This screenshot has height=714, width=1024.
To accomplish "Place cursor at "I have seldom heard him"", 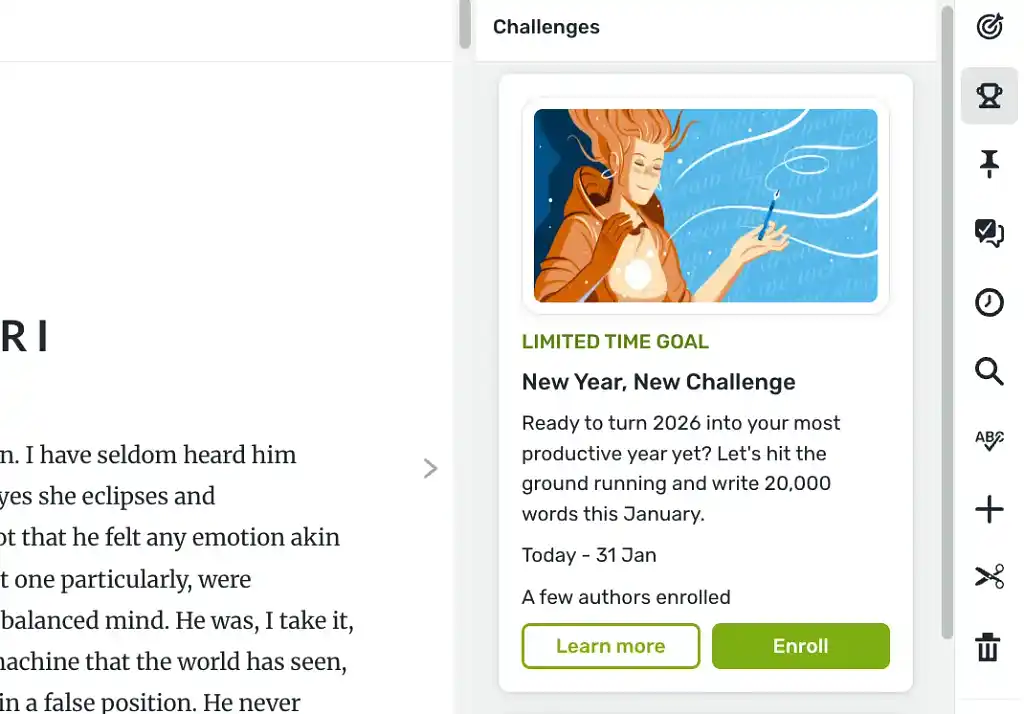I will pyautogui.click(x=160, y=455).
